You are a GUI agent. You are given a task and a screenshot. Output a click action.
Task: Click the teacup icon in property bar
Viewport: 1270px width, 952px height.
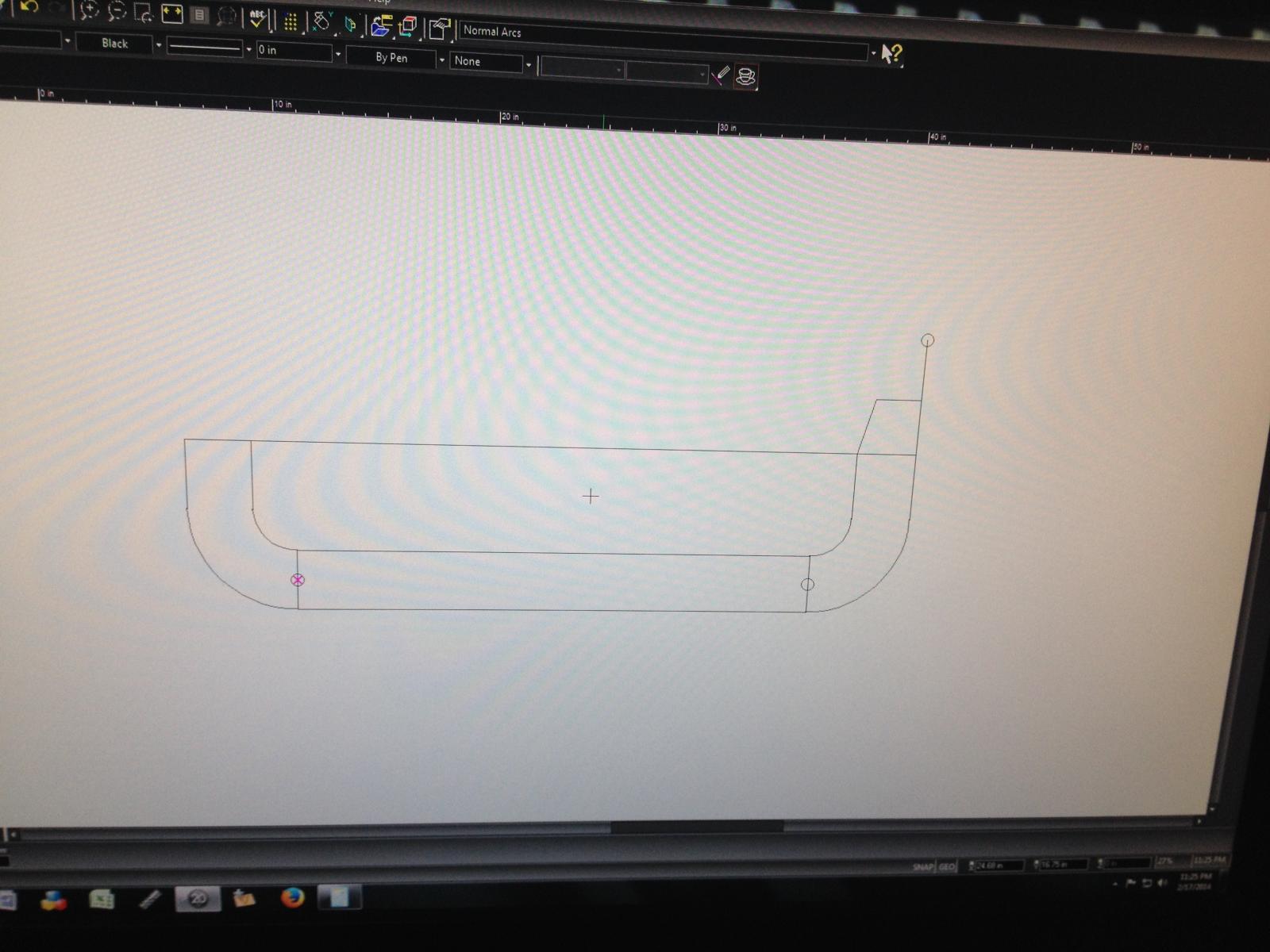[745, 76]
